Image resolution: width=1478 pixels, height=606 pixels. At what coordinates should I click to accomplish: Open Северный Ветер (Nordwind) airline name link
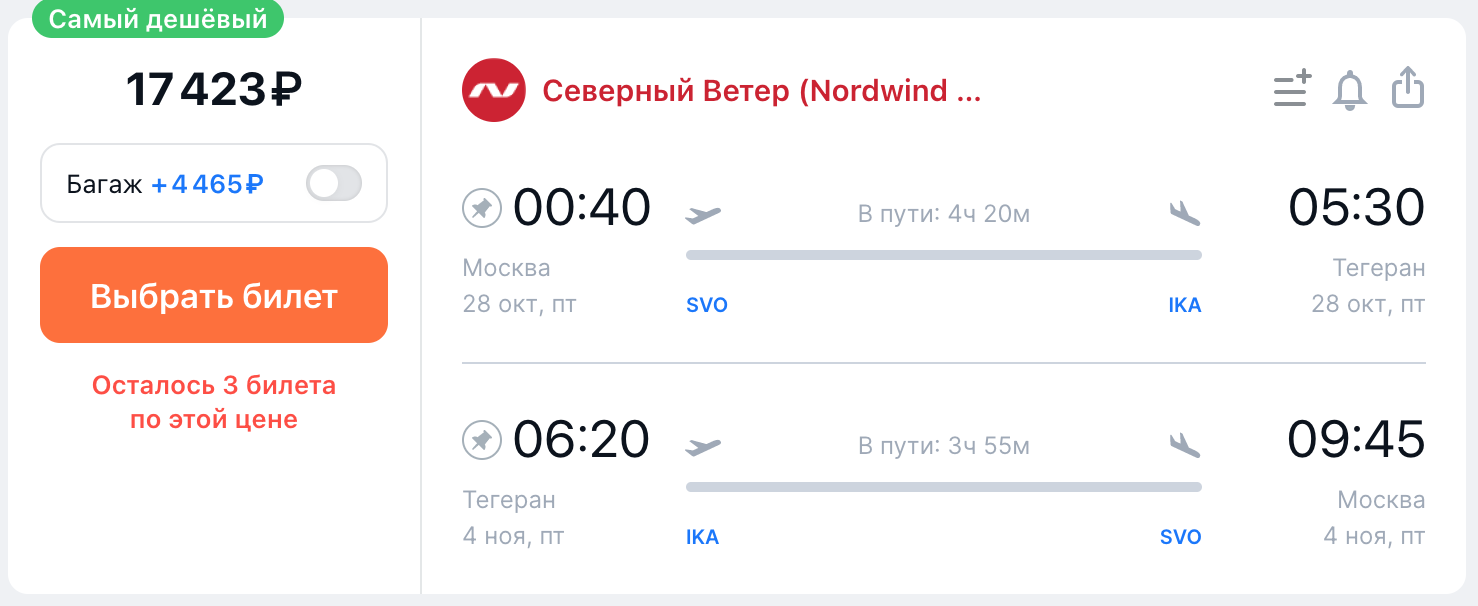click(x=761, y=91)
